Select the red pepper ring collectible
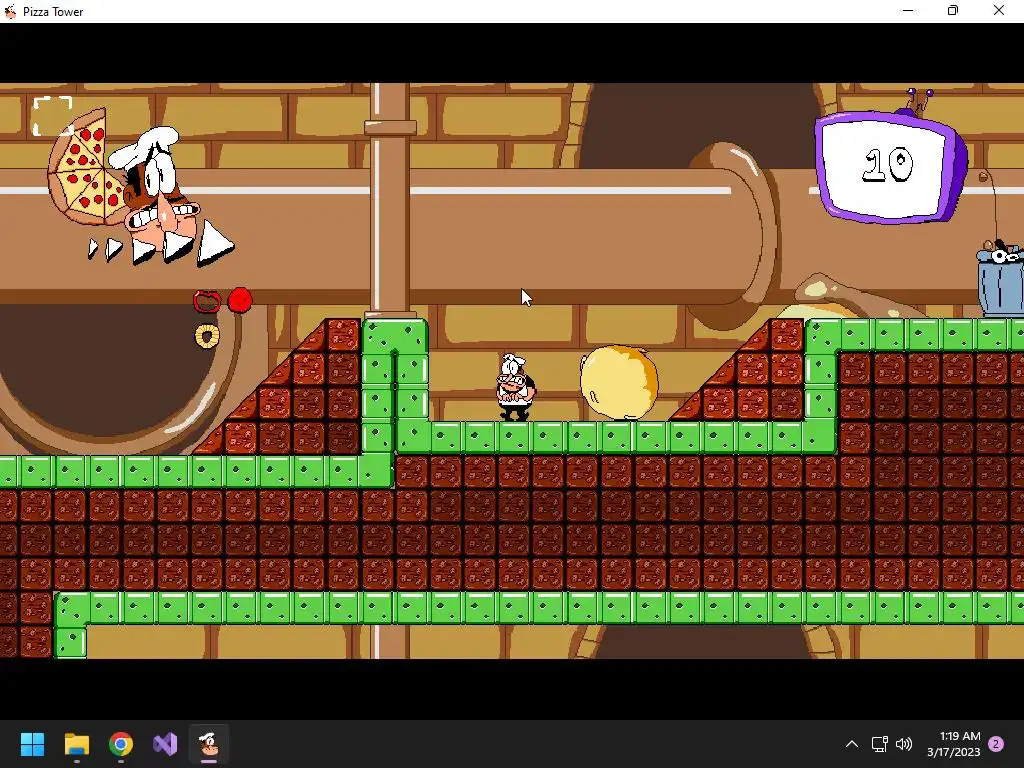The image size is (1024, 768). pyautogui.click(x=207, y=301)
